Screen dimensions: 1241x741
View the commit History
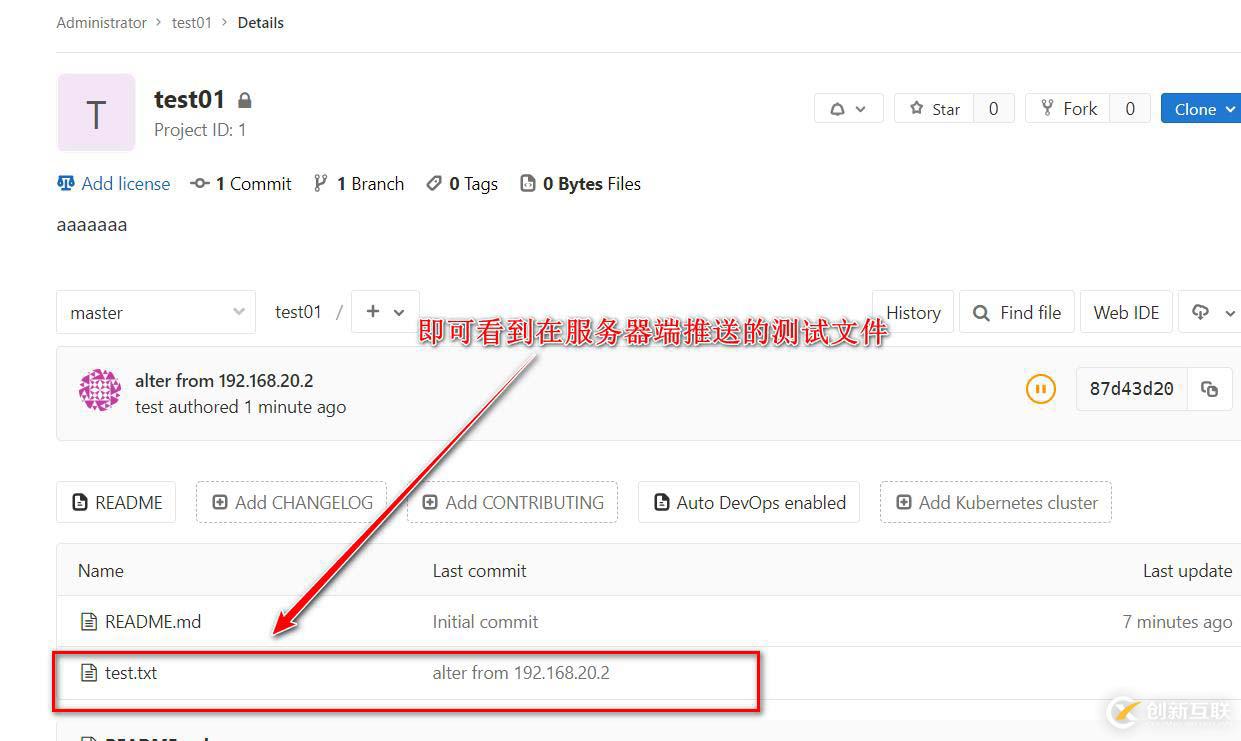(913, 312)
